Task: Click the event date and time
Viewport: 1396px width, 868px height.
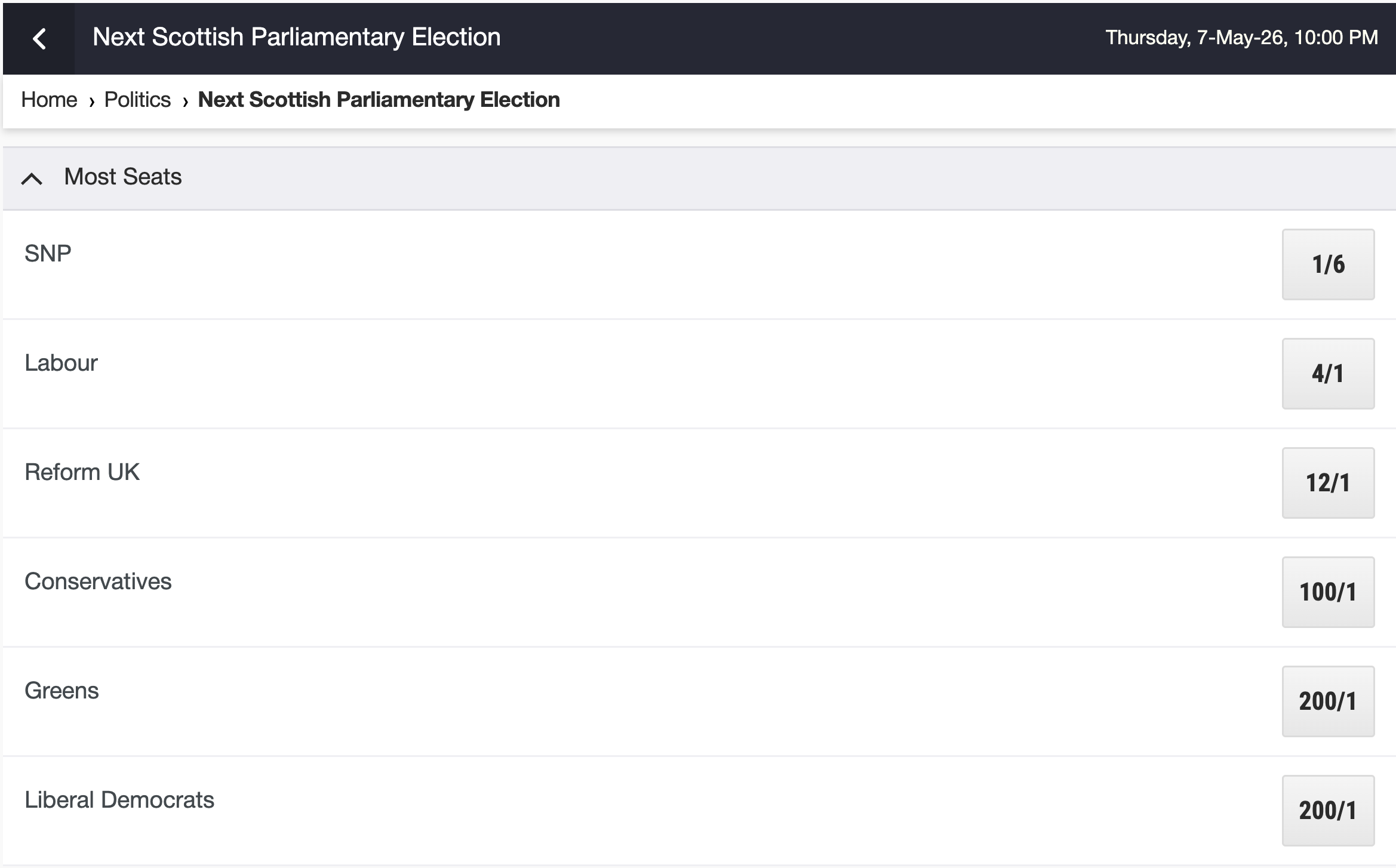Action: coord(1241,38)
